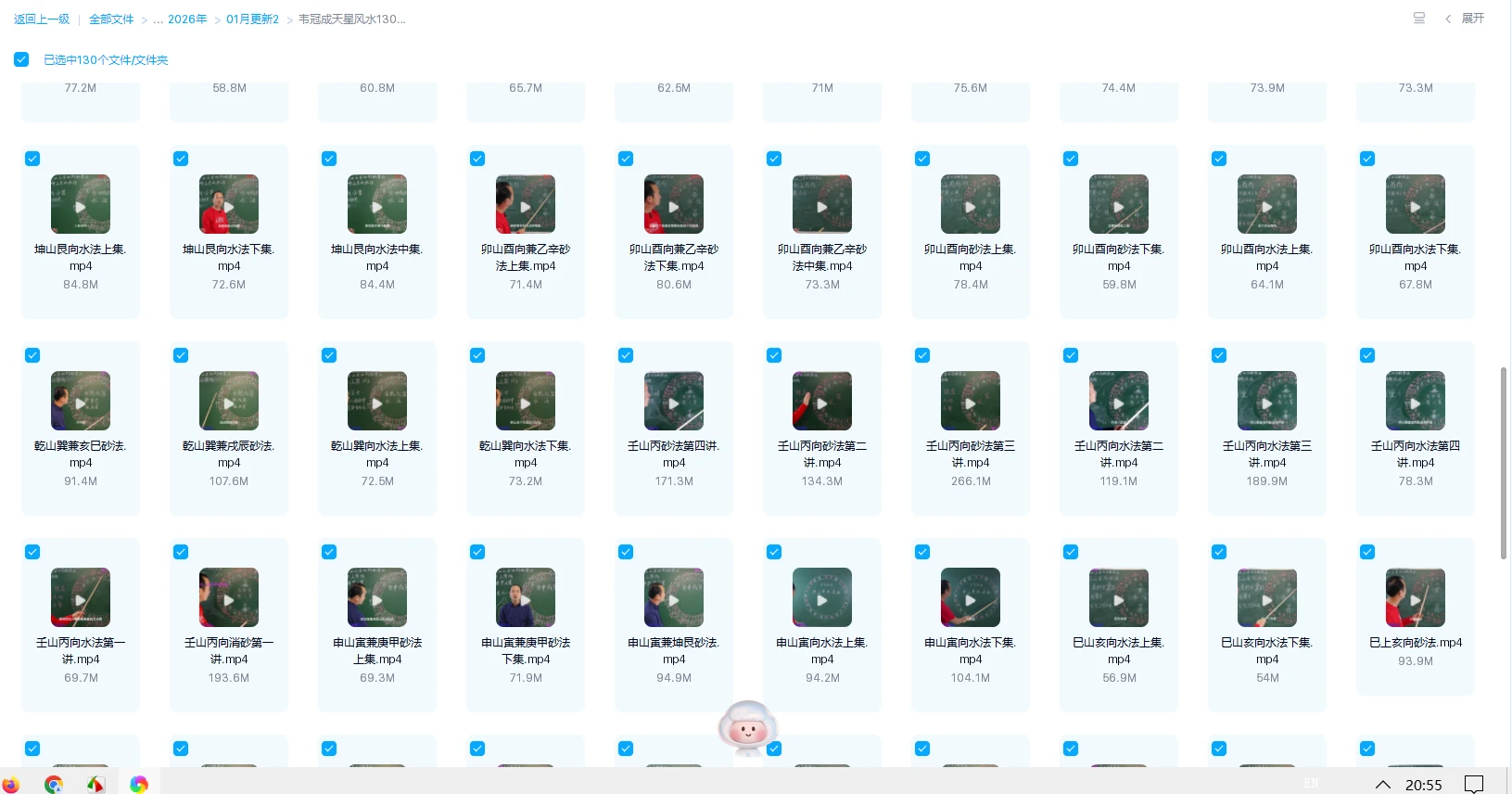The height and width of the screenshot is (794, 1512).
Task: Play the 申山寅向水法上集.mp4 video thumbnail
Action: pos(822,597)
